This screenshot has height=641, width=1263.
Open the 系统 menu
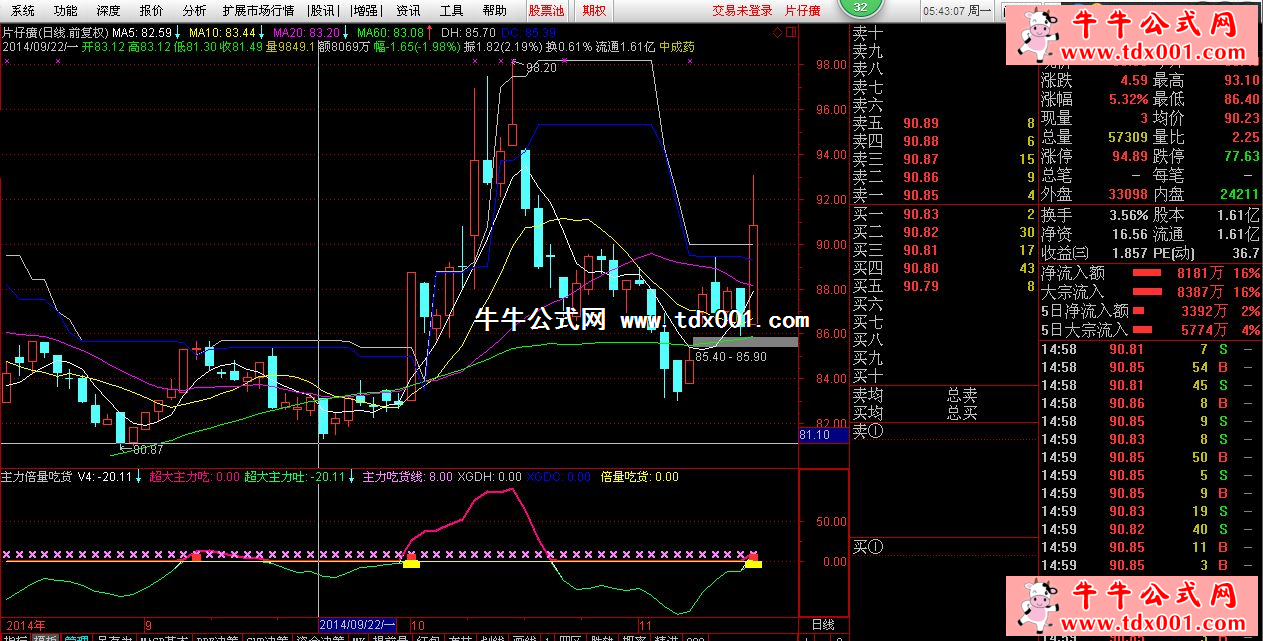point(23,10)
